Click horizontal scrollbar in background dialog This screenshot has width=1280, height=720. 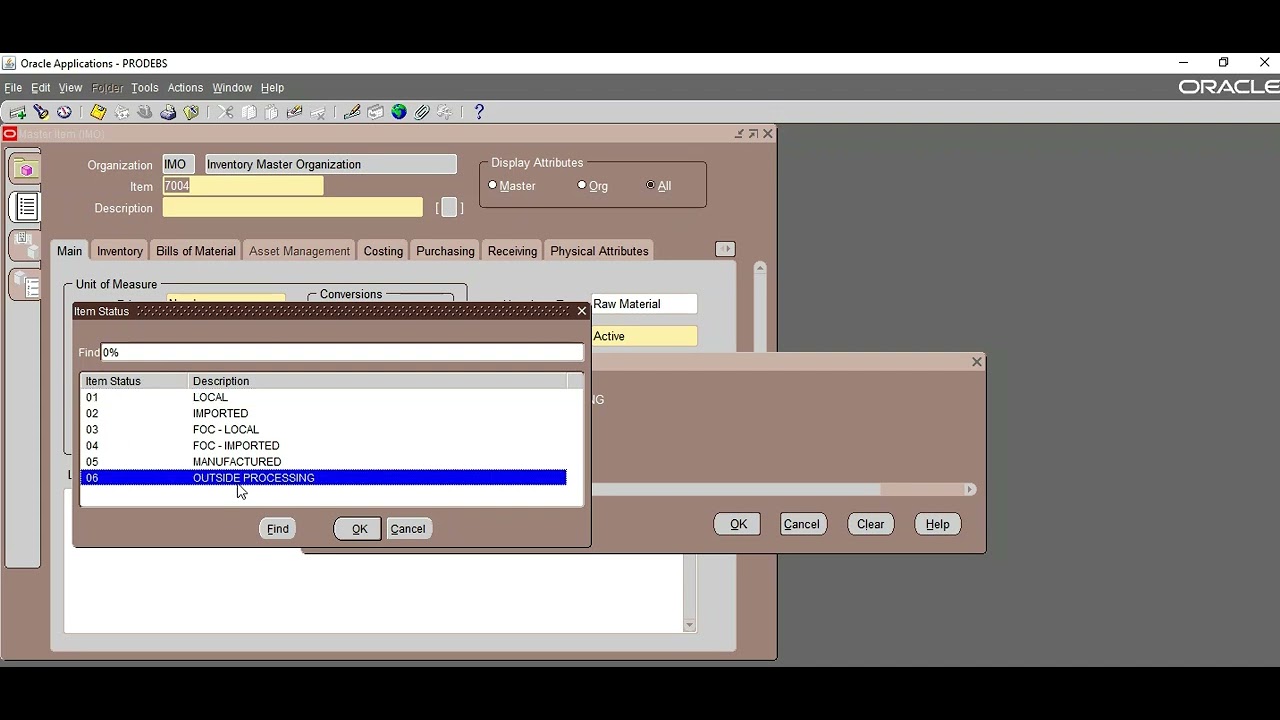point(783,489)
